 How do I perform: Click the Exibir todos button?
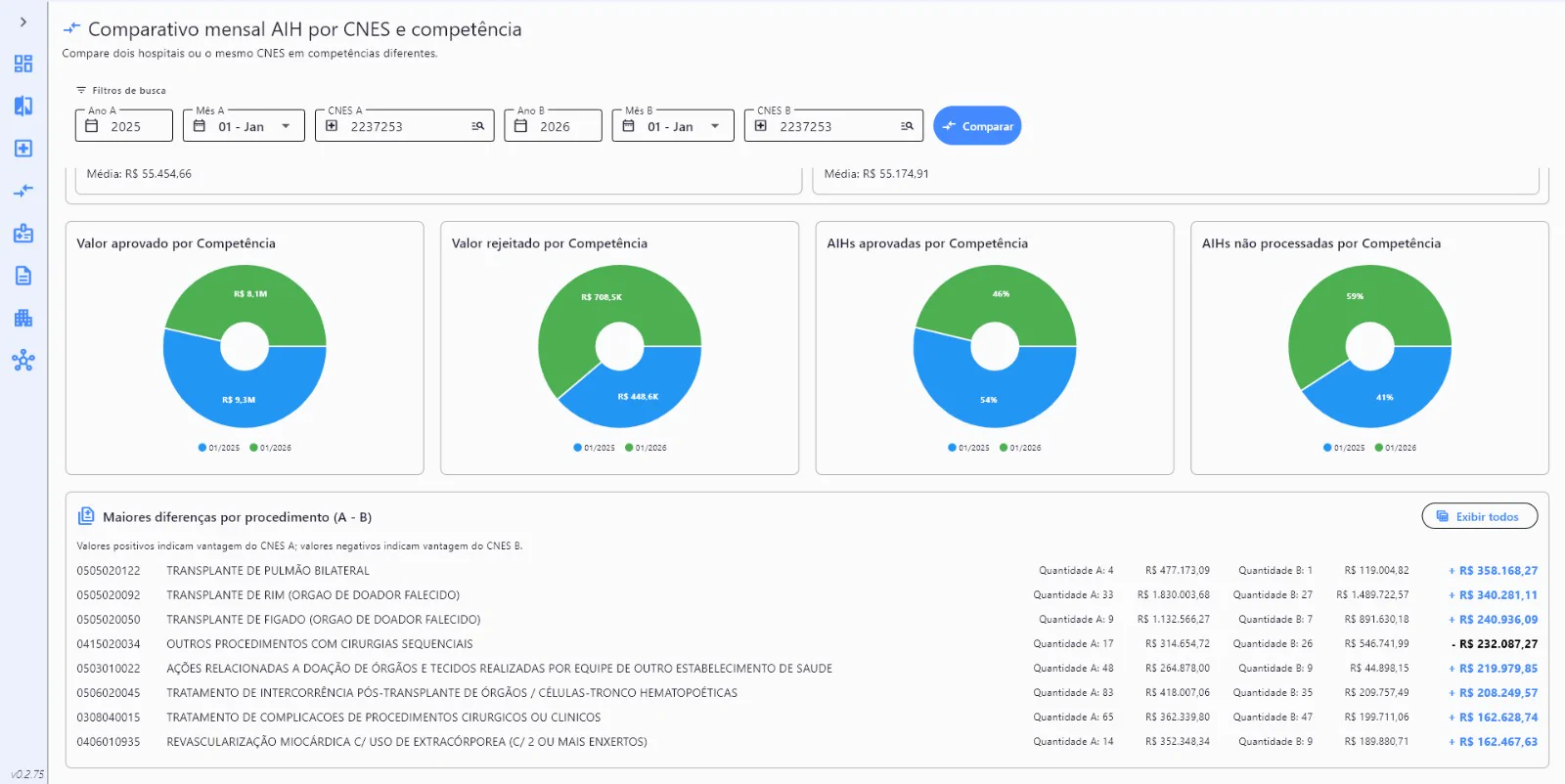tap(1479, 516)
